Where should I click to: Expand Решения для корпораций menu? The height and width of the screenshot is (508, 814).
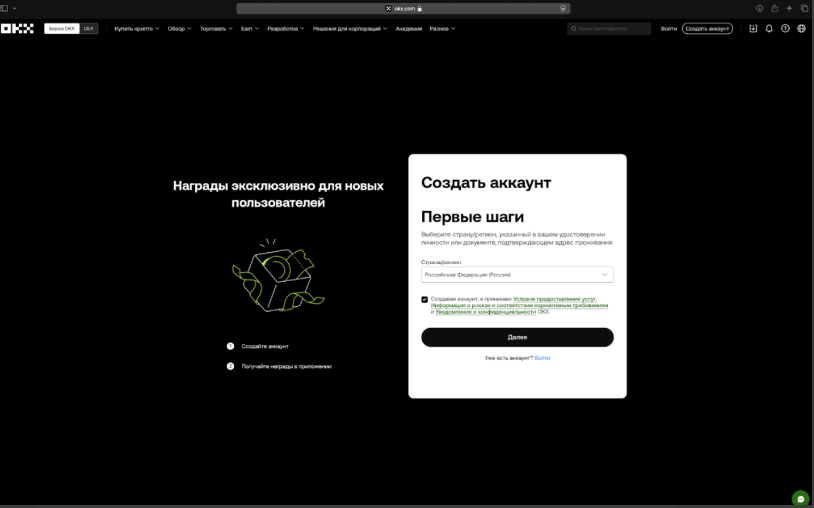(x=350, y=29)
